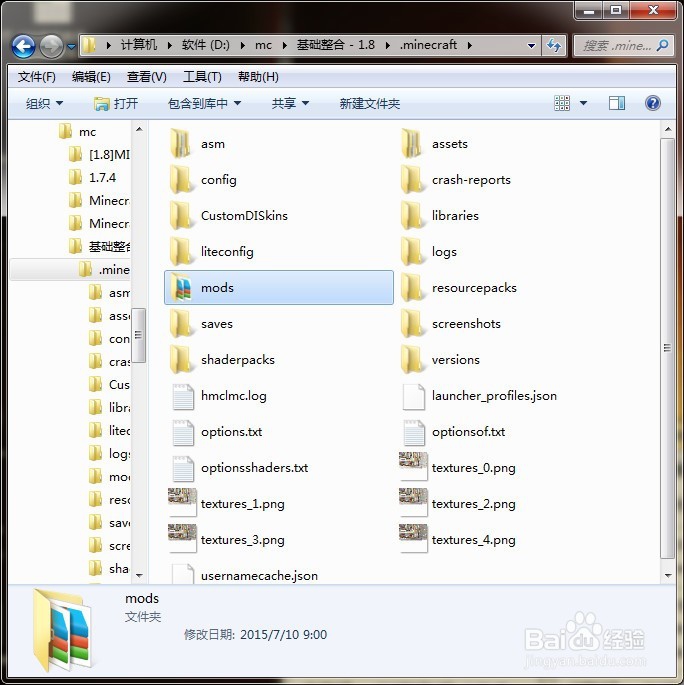684x685 pixels.
Task: Open the address bar history dropdown
Action: click(531, 45)
